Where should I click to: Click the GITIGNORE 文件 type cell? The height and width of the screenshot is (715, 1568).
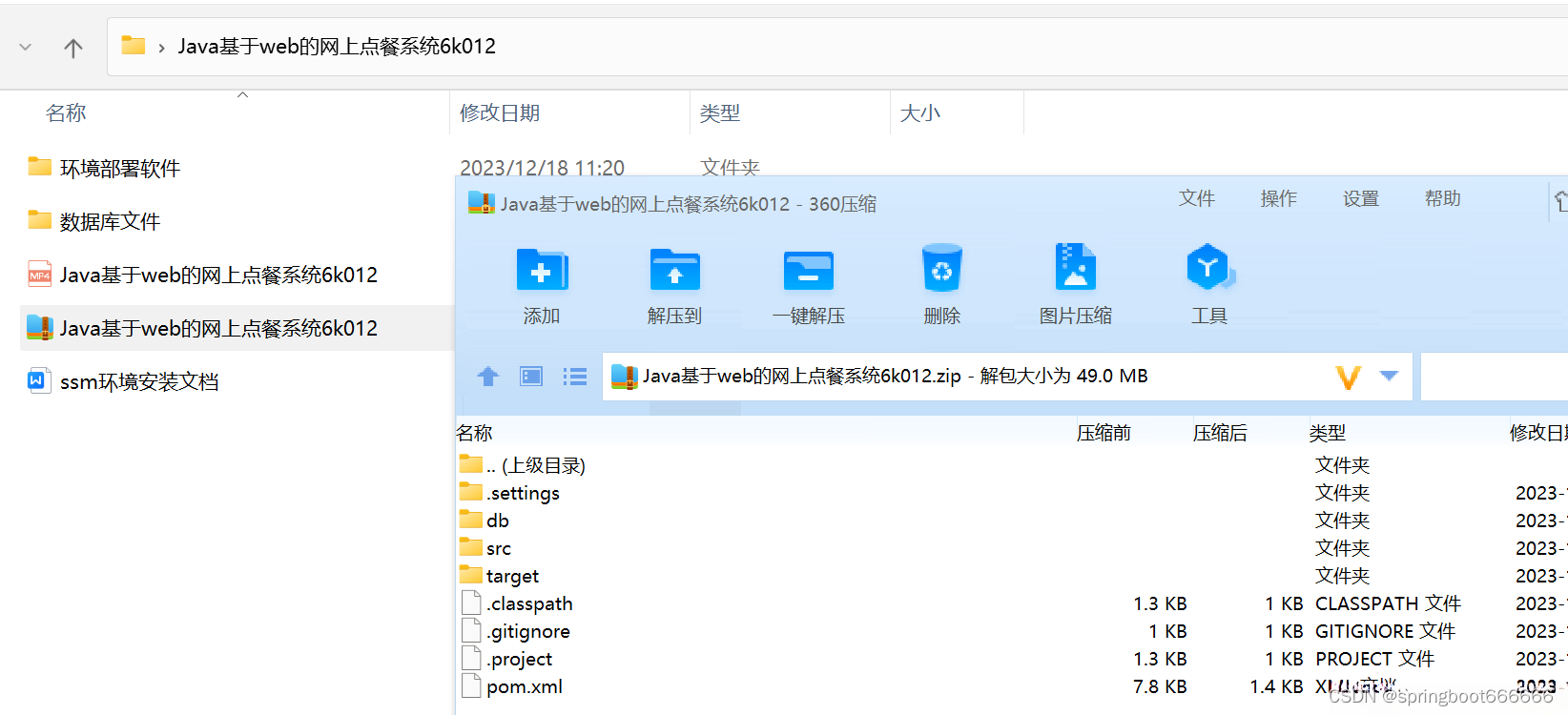click(x=1385, y=631)
